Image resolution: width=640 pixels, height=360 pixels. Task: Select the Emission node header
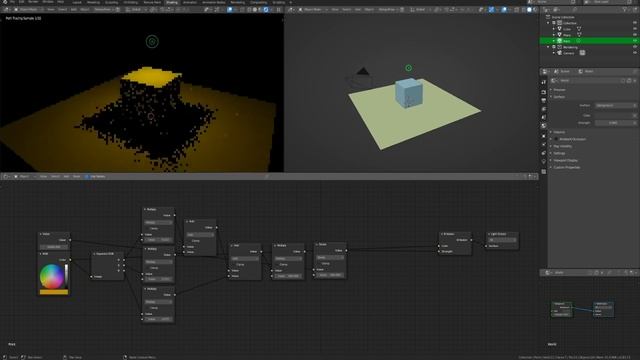point(456,234)
